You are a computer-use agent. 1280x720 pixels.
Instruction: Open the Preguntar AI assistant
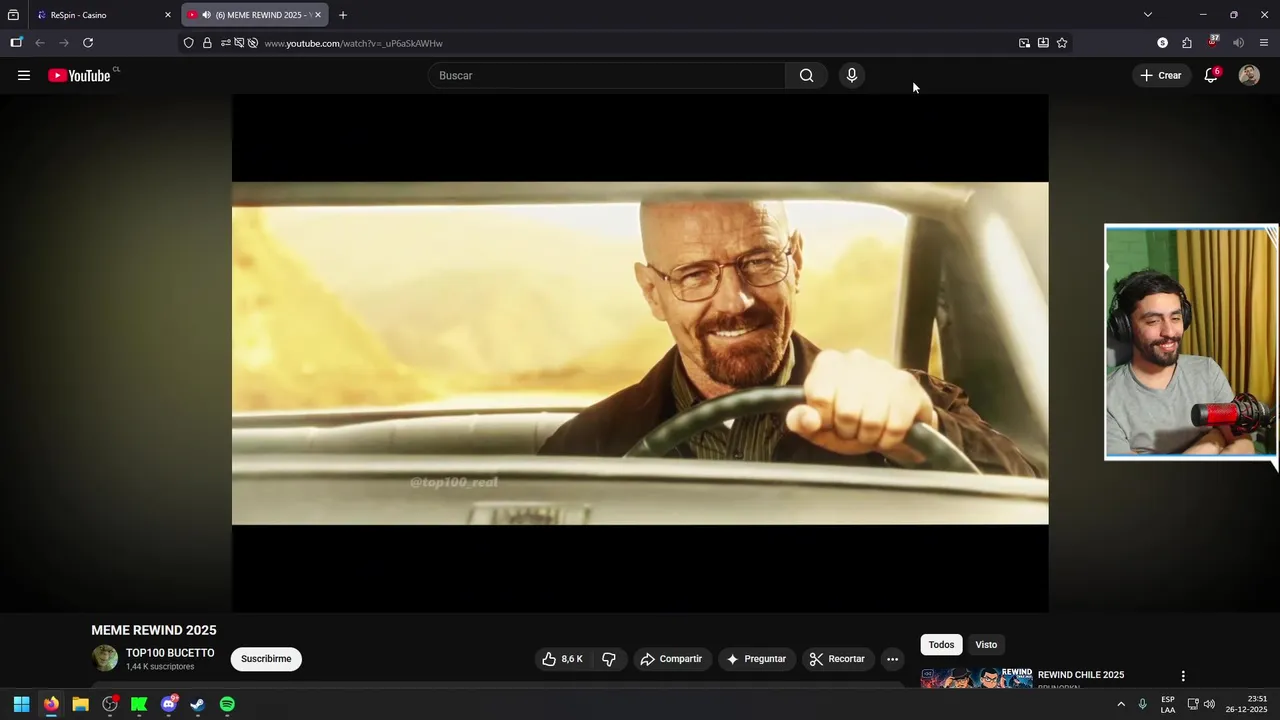point(756,659)
